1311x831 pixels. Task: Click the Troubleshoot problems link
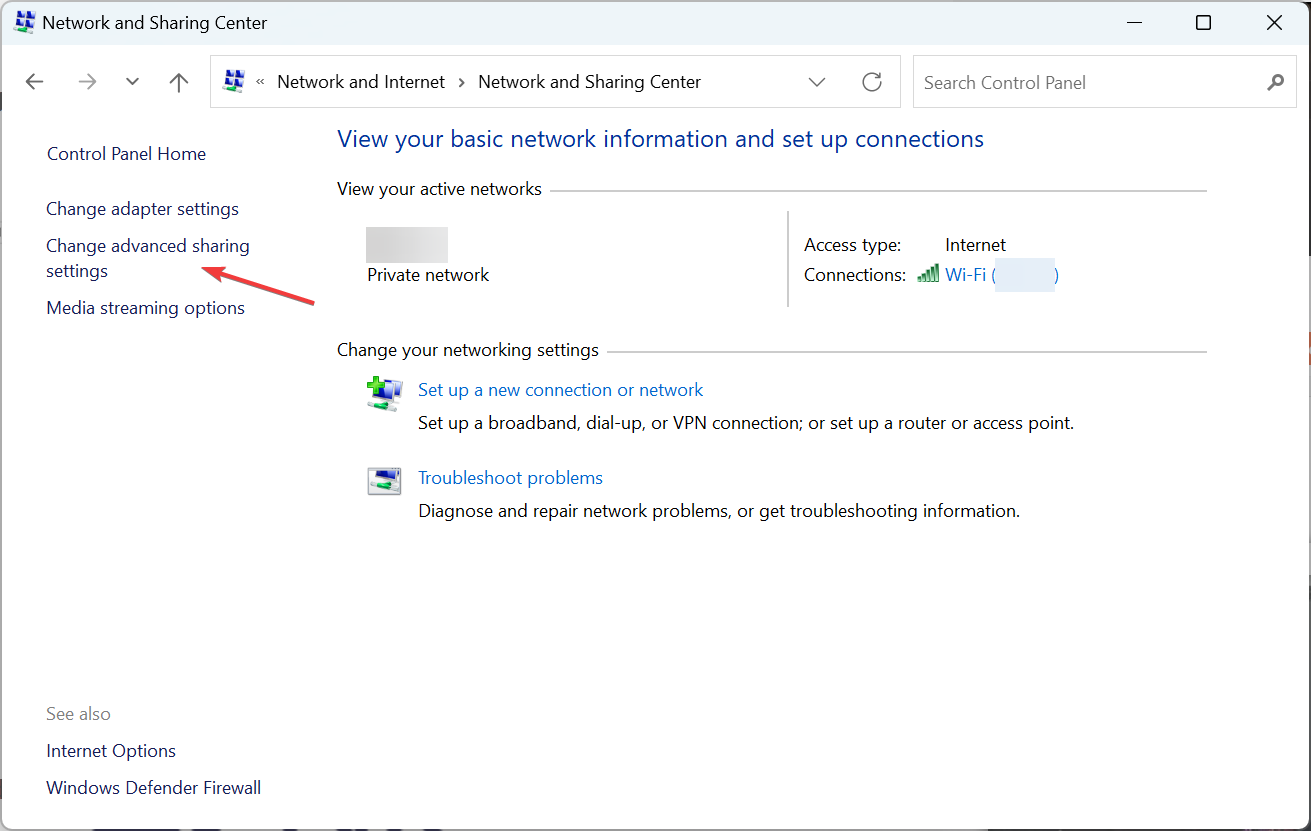(x=510, y=478)
